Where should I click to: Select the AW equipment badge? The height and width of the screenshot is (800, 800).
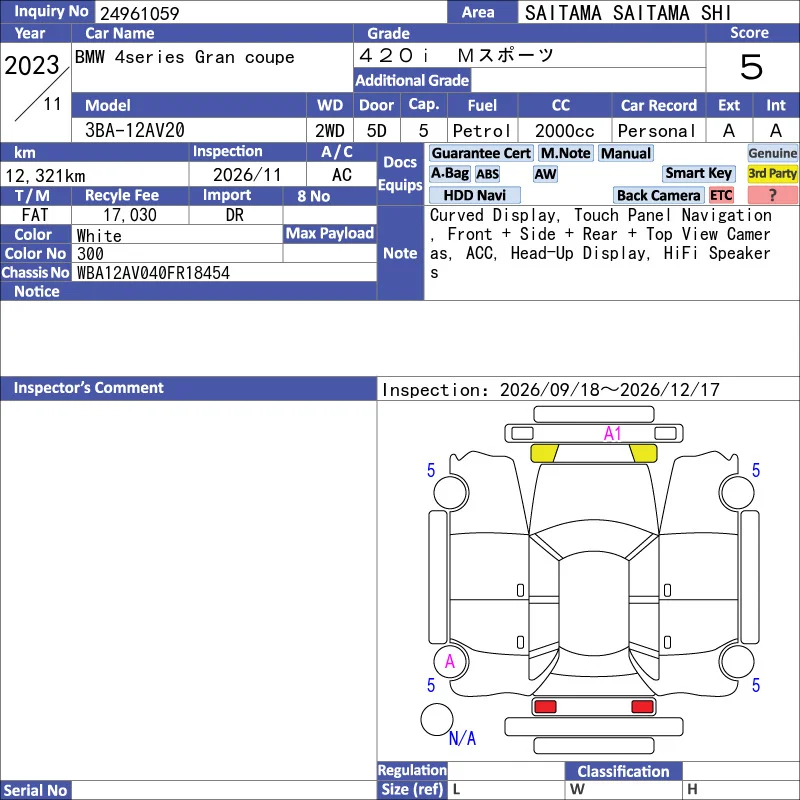(545, 174)
